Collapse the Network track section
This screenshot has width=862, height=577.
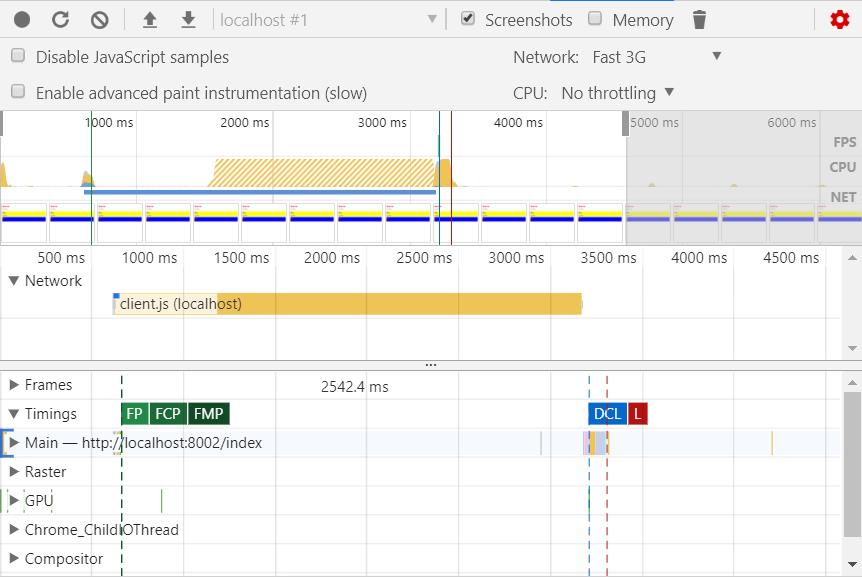coord(14,281)
